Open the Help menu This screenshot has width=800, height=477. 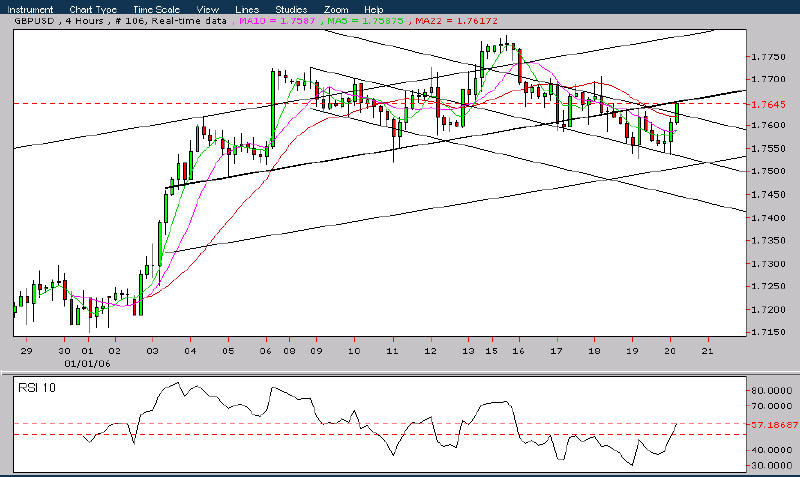click(373, 9)
